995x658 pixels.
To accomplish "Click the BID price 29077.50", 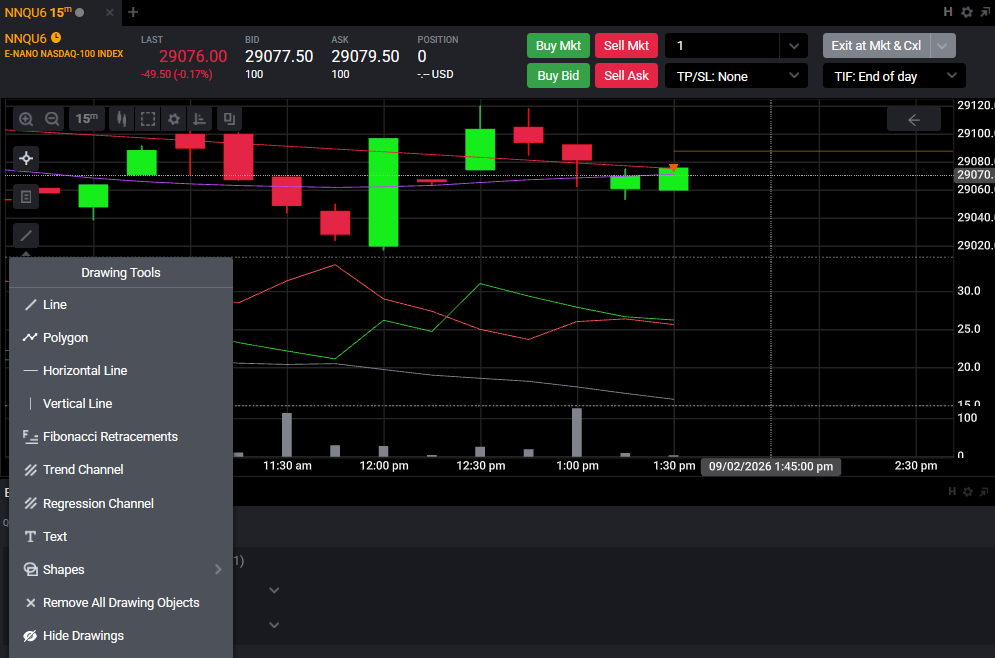I will pyautogui.click(x=279, y=56).
